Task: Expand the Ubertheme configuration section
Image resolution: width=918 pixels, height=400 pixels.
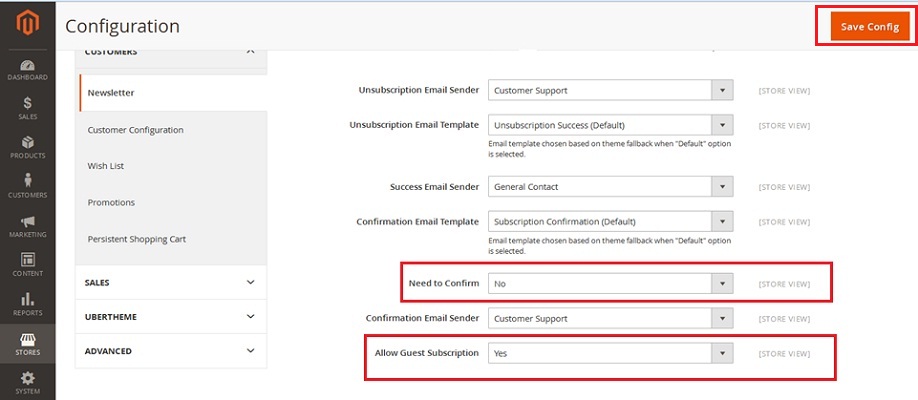Action: coord(172,317)
